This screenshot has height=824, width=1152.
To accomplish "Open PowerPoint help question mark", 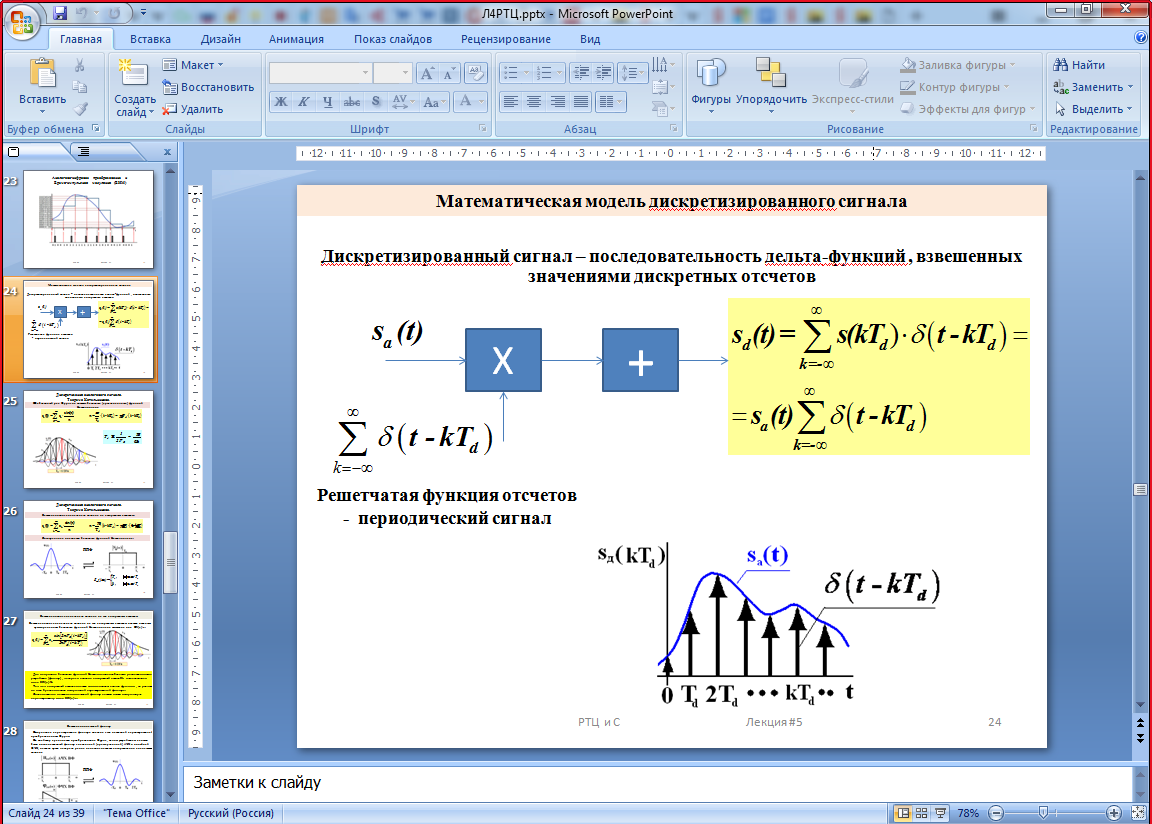I will tap(1141, 38).
